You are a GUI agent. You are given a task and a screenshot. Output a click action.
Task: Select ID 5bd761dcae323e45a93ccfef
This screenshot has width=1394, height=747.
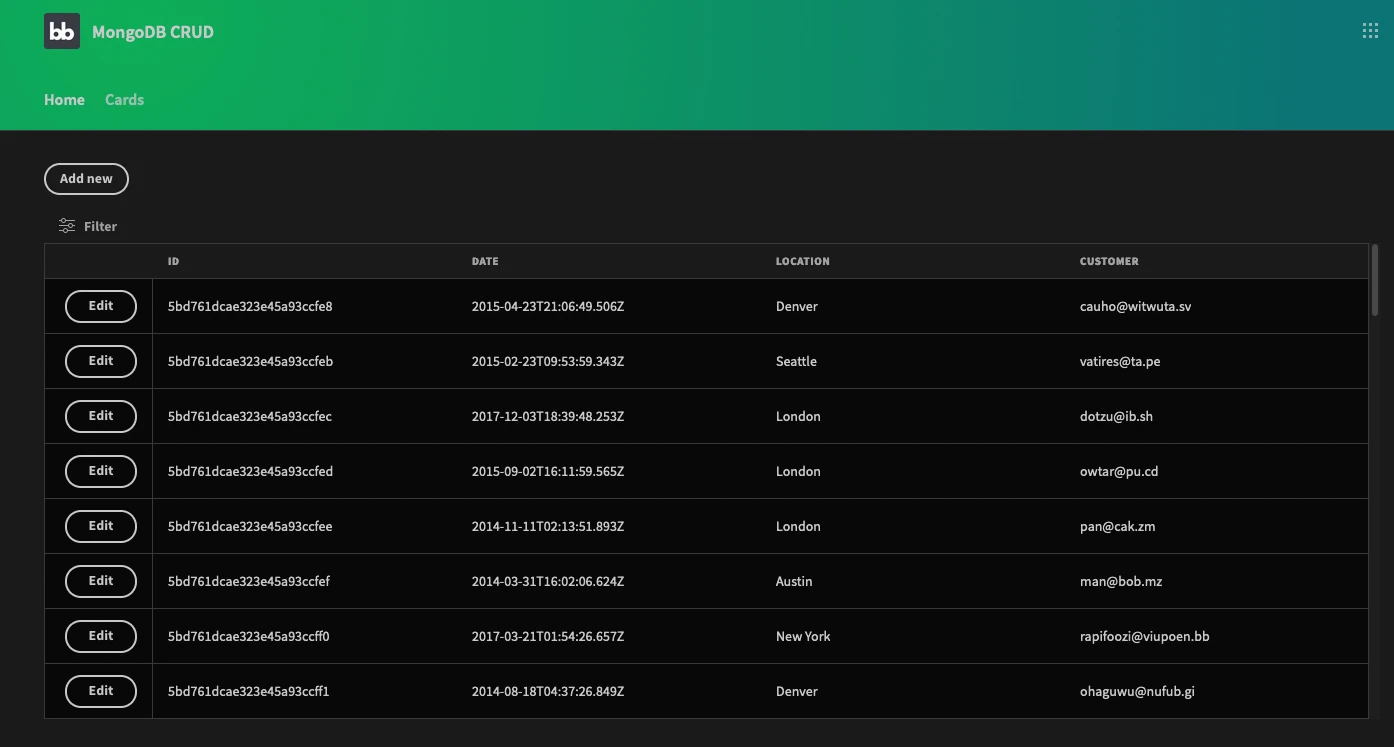[x=249, y=581]
